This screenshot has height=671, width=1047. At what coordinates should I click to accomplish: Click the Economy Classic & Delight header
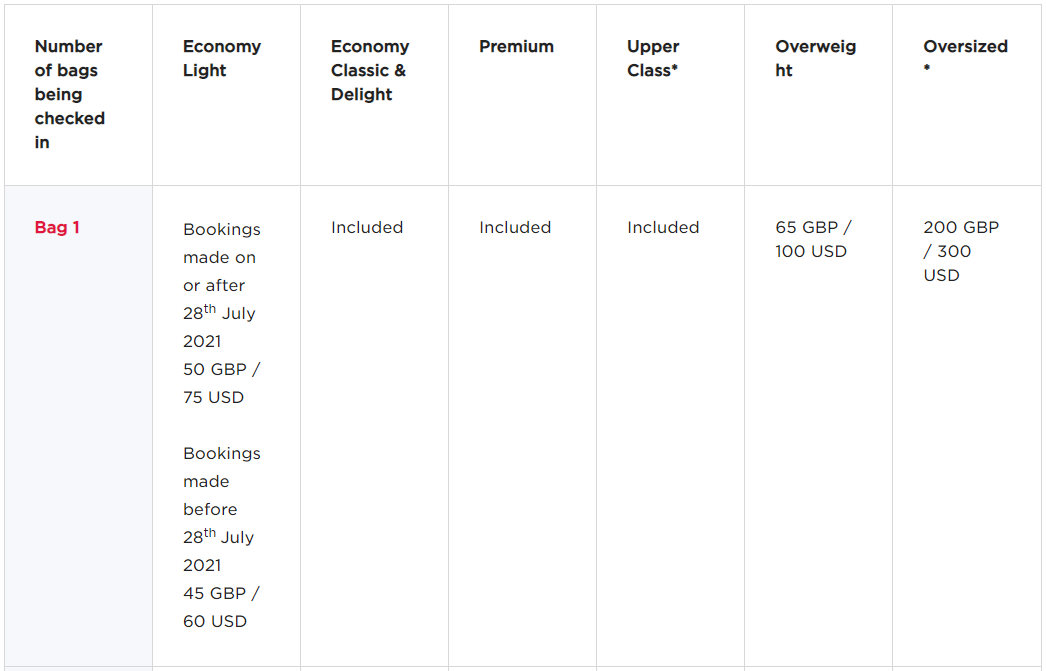(369, 70)
